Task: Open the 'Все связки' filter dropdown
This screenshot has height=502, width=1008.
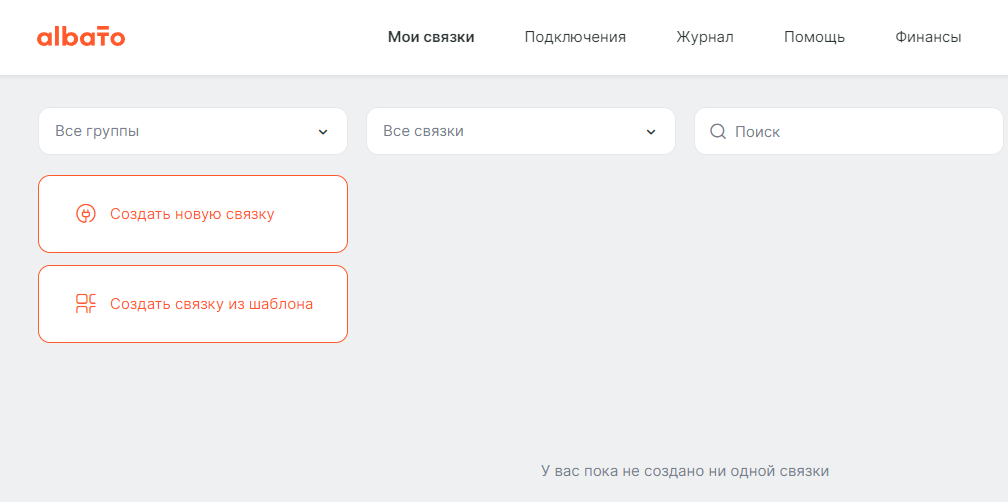Action: pyautogui.click(x=520, y=131)
